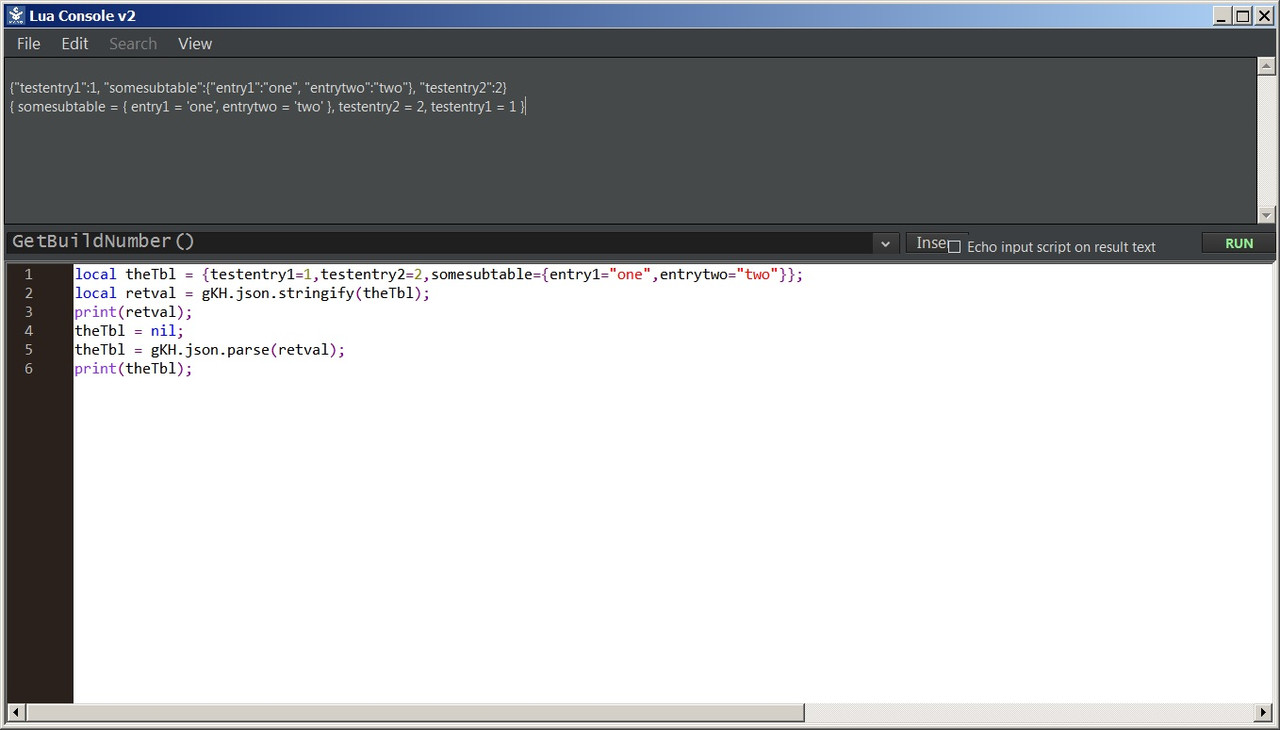Click line number 5 in gutter
The height and width of the screenshot is (730, 1280).
click(28, 350)
